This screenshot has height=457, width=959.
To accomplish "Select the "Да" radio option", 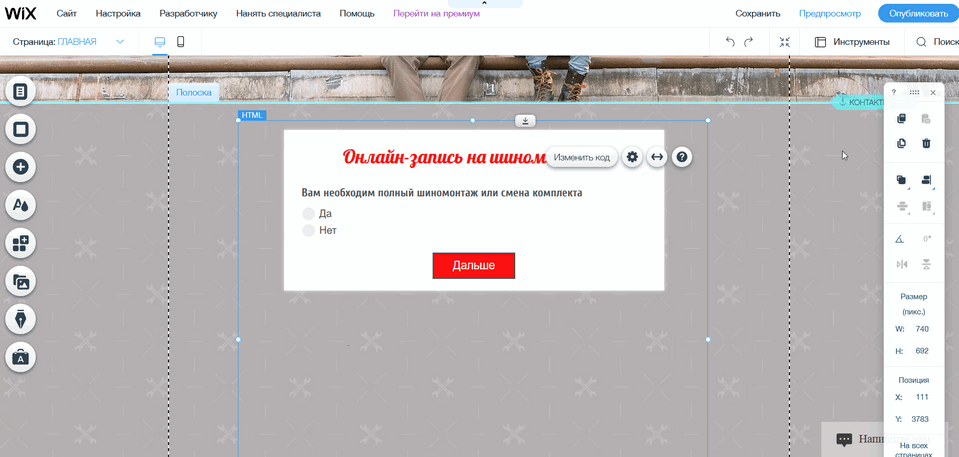I will pos(309,214).
